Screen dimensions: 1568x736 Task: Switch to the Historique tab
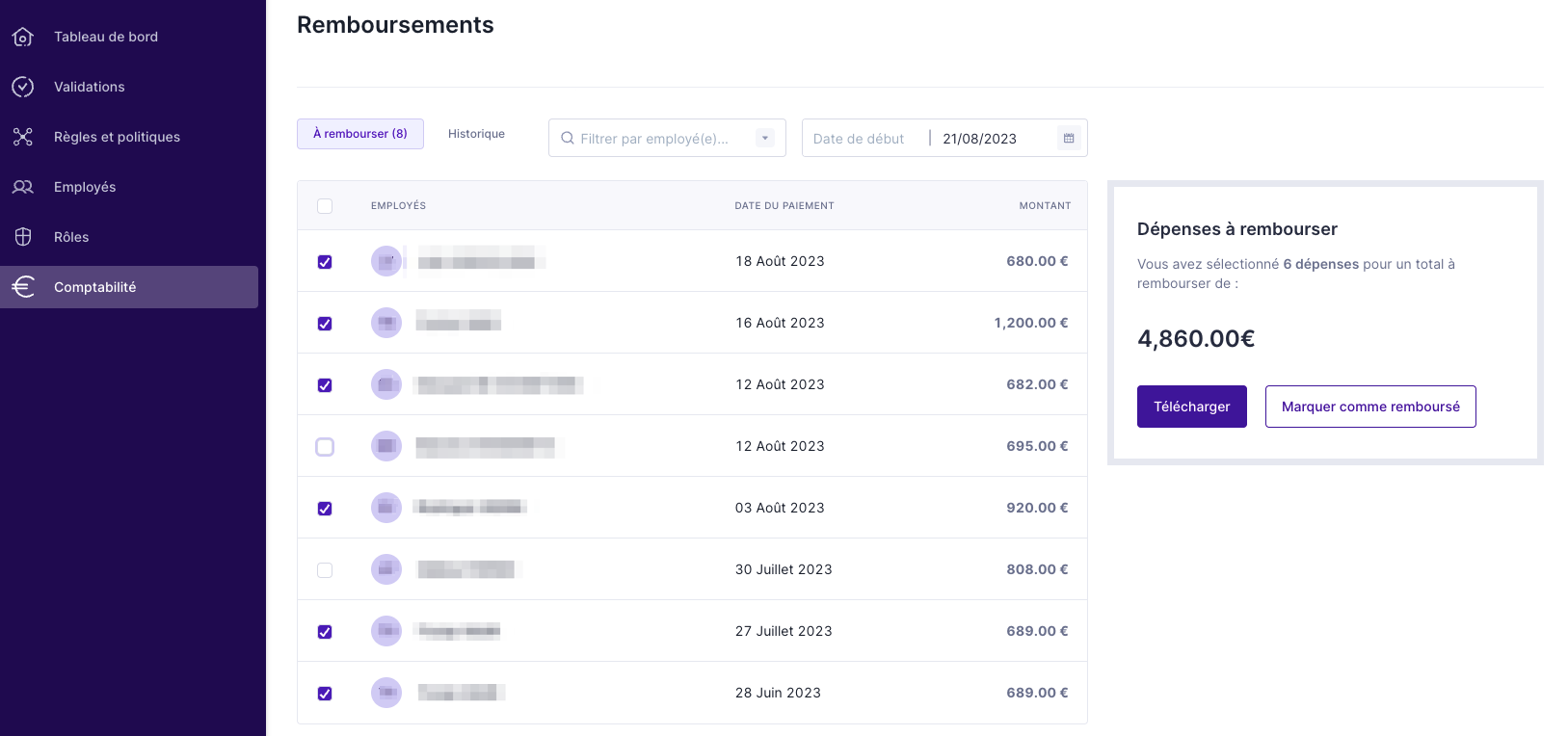476,134
